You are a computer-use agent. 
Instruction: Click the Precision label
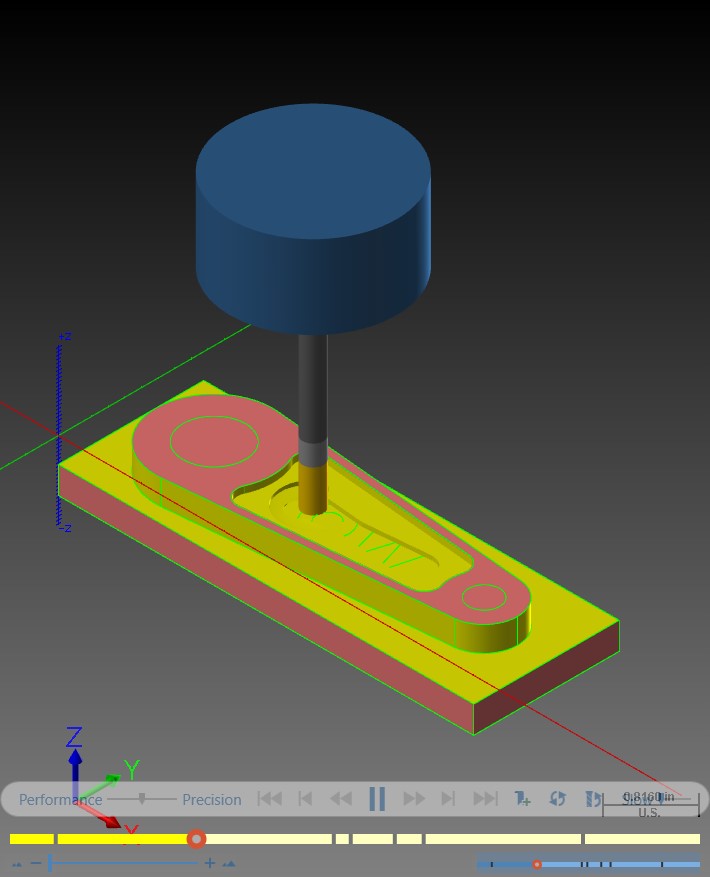tap(211, 800)
